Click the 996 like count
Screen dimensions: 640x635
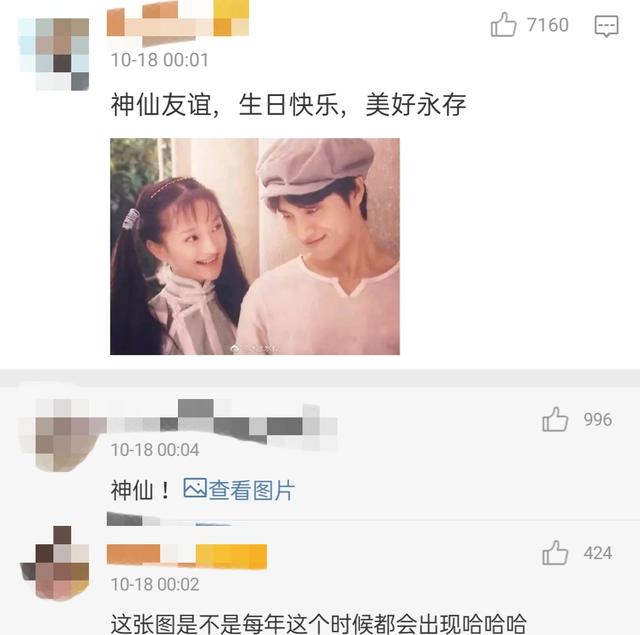click(x=598, y=420)
